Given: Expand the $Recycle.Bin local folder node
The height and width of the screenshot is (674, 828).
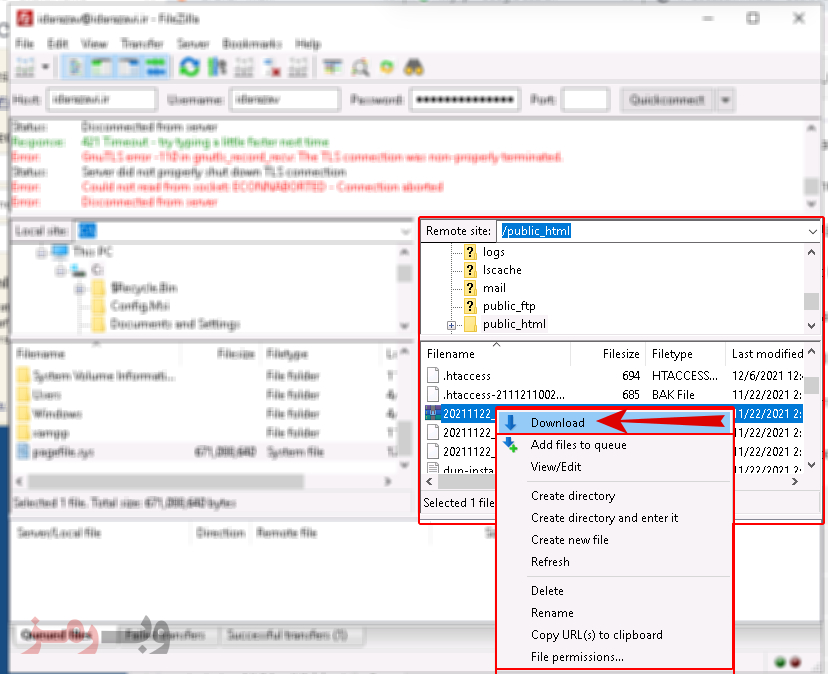Looking at the screenshot, I should click(80, 289).
